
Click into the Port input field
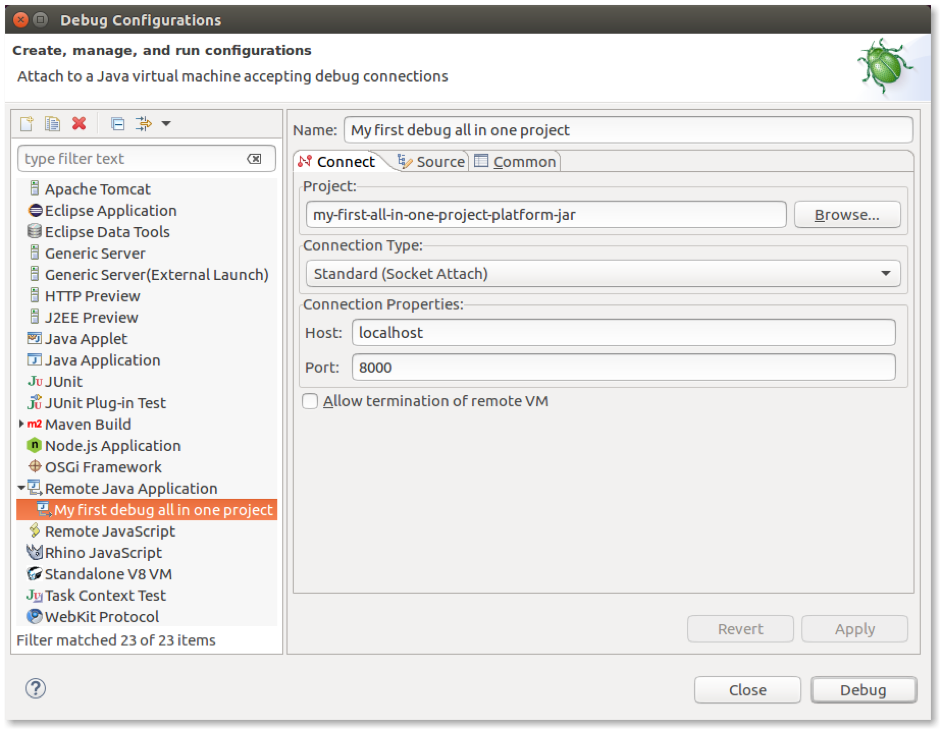tap(623, 368)
